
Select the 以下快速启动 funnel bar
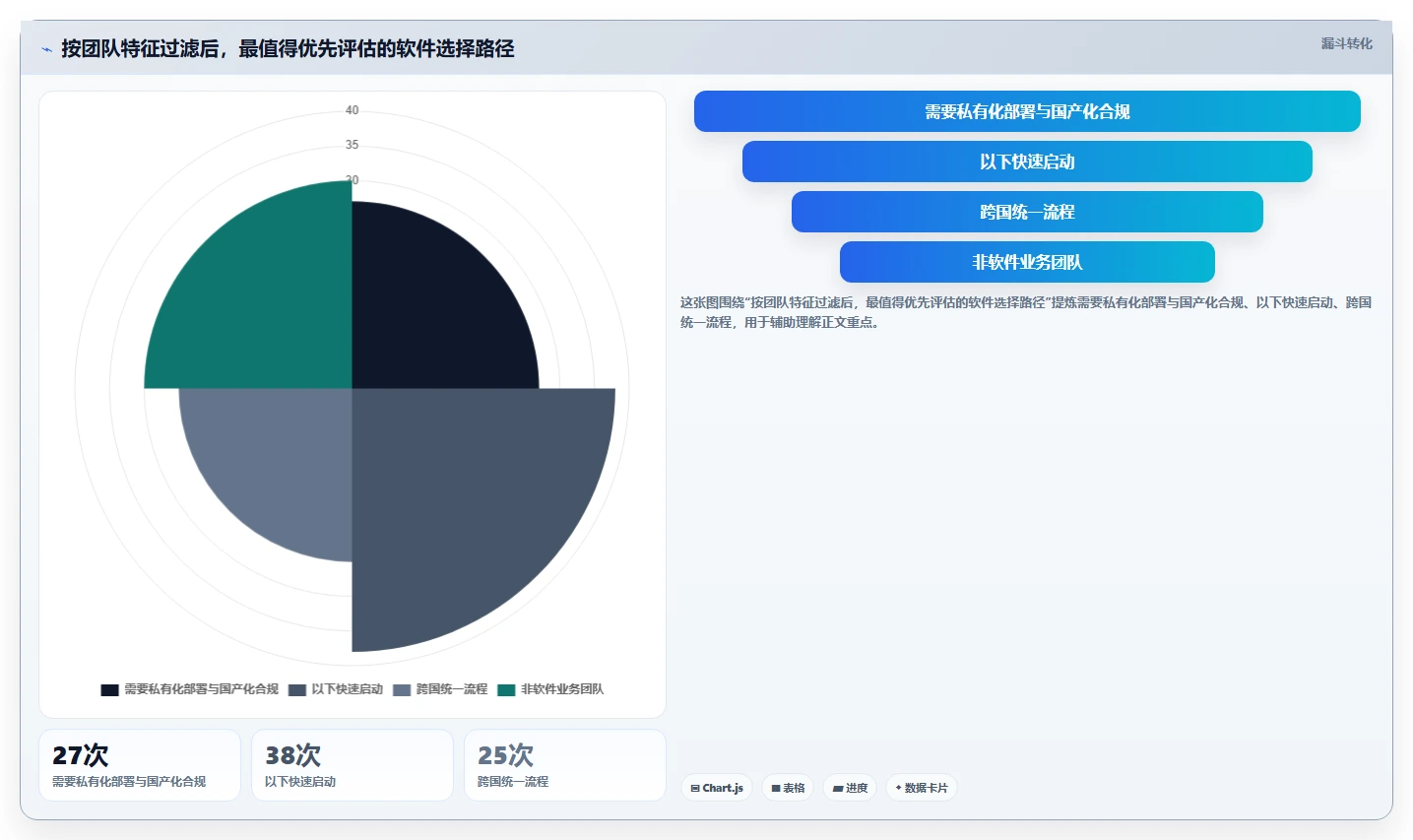point(1027,162)
